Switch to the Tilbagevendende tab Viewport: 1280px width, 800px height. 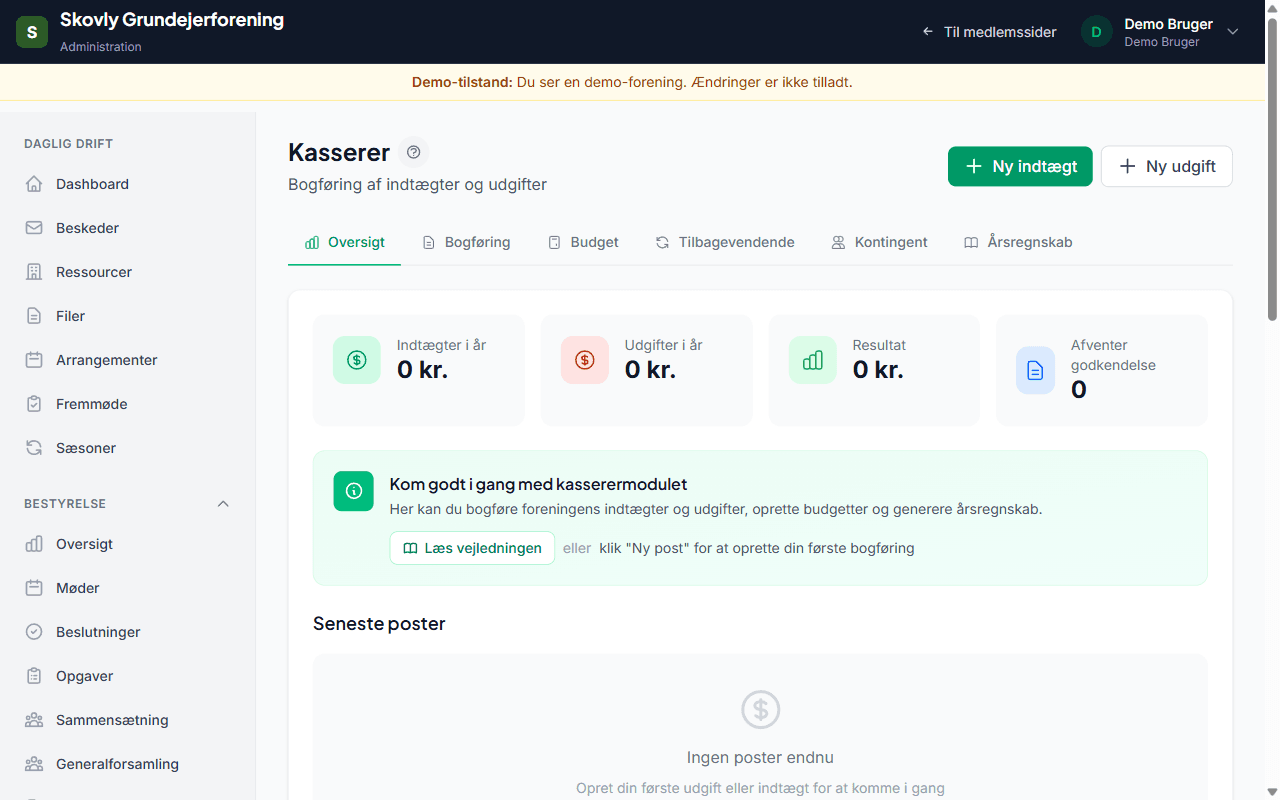[x=725, y=242]
